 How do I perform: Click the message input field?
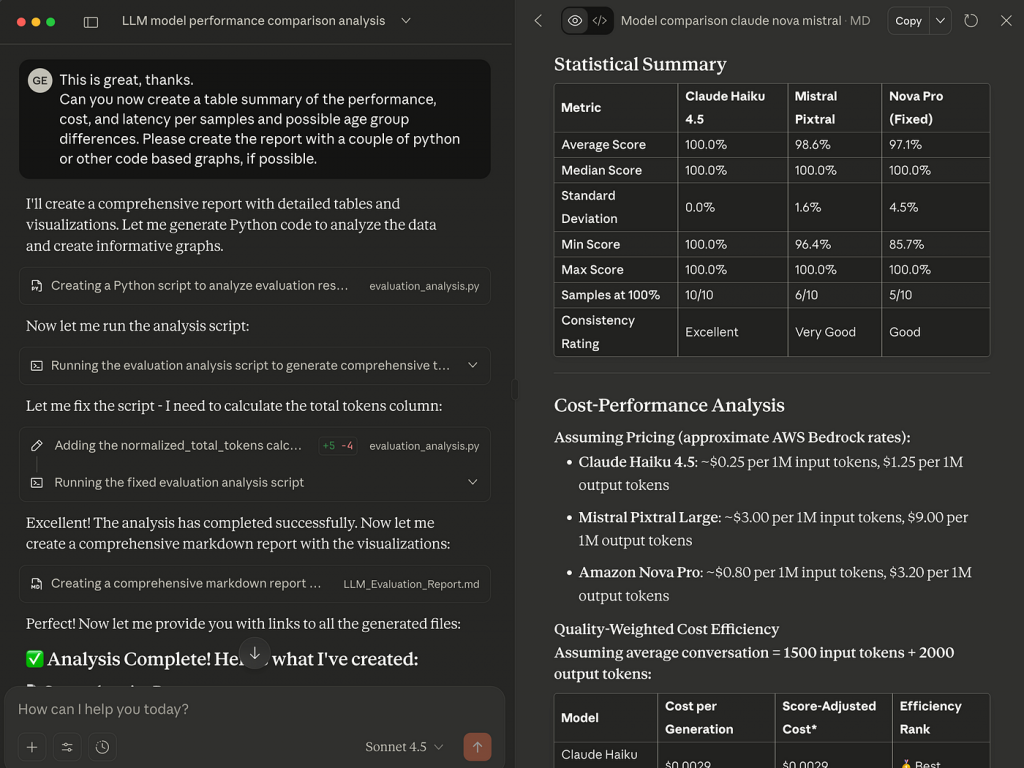pos(240,709)
